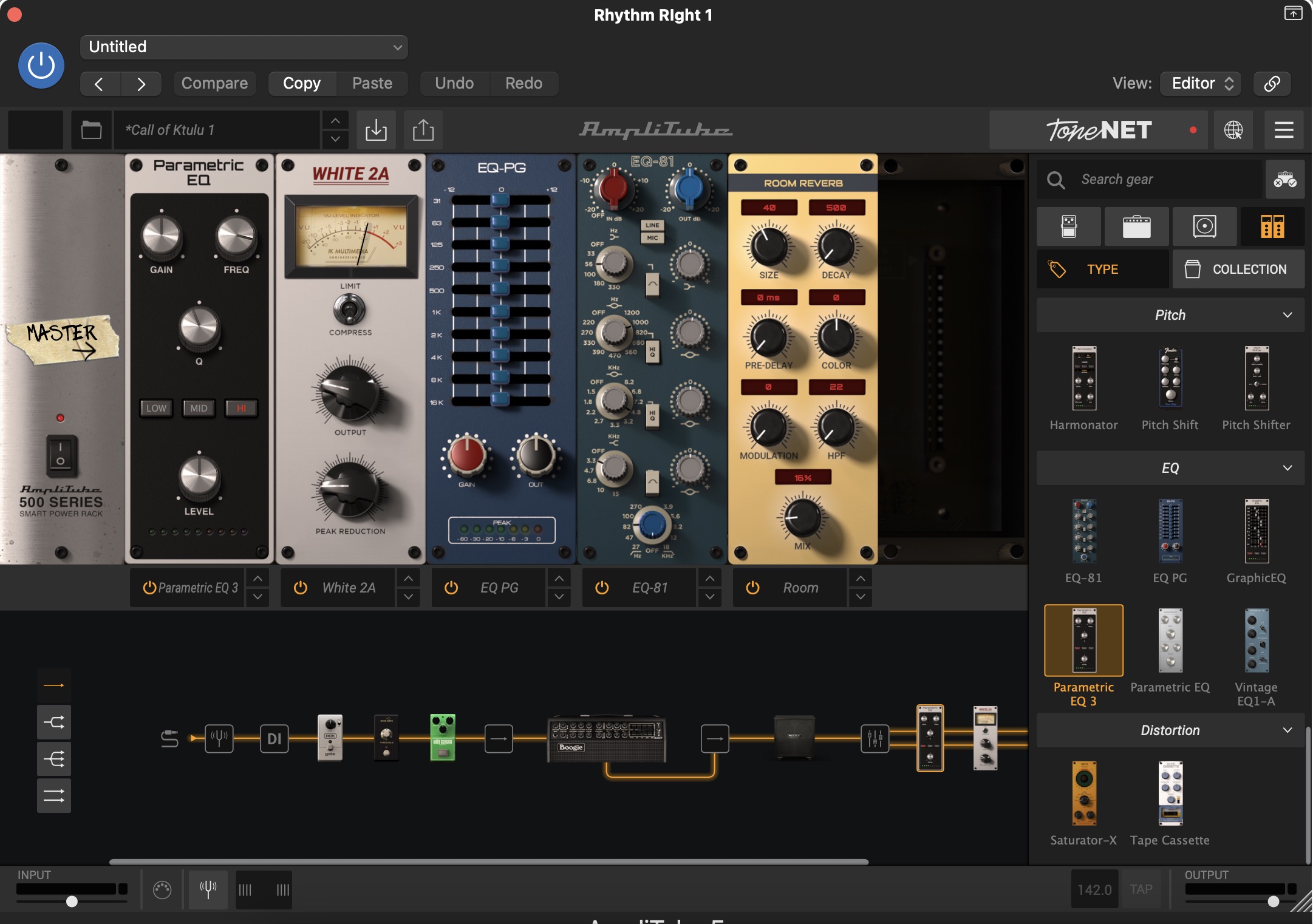Image resolution: width=1313 pixels, height=924 pixels.
Task: Click the Paste button
Action: click(x=372, y=83)
